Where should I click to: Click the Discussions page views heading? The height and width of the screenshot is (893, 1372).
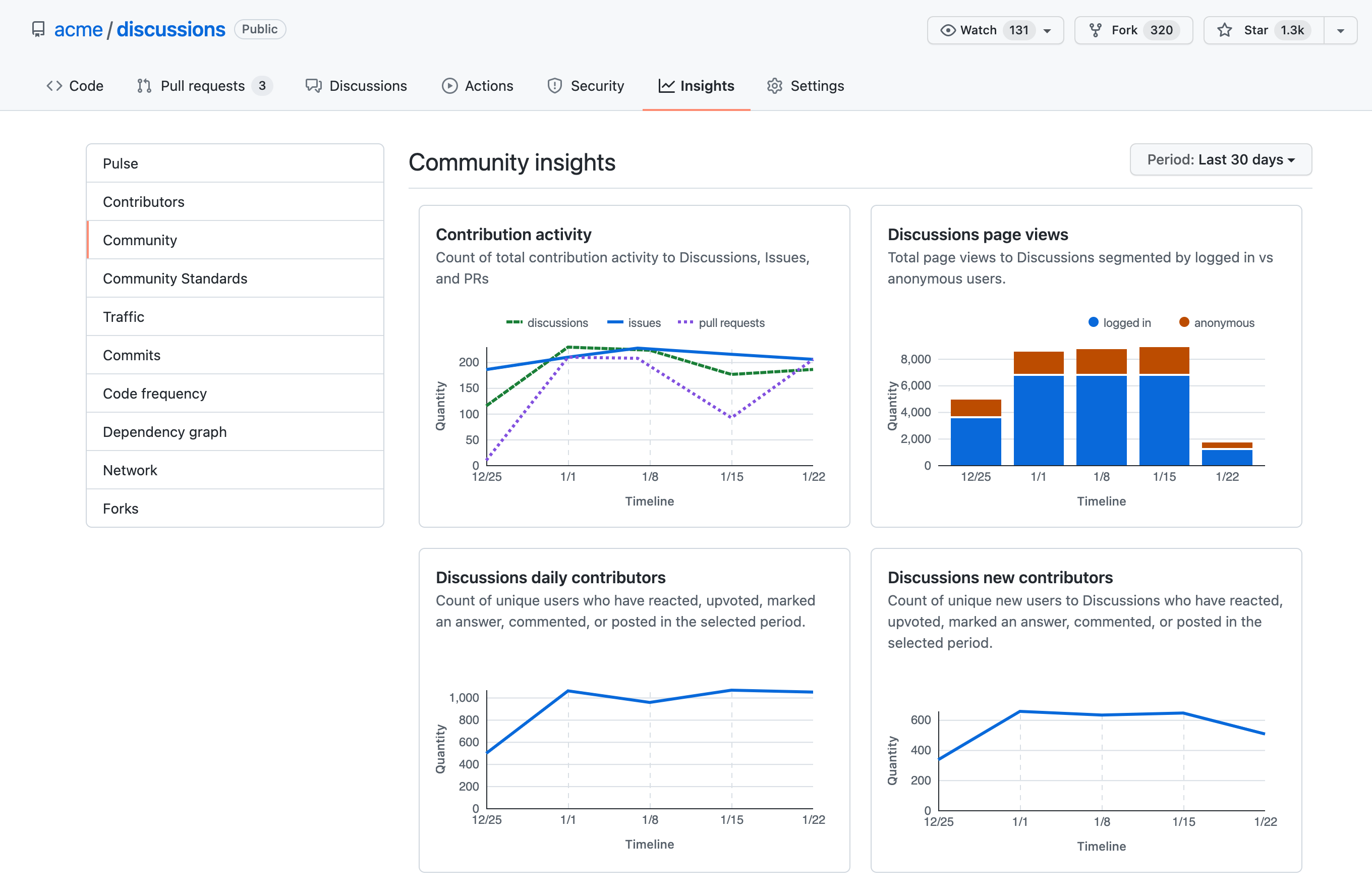978,235
